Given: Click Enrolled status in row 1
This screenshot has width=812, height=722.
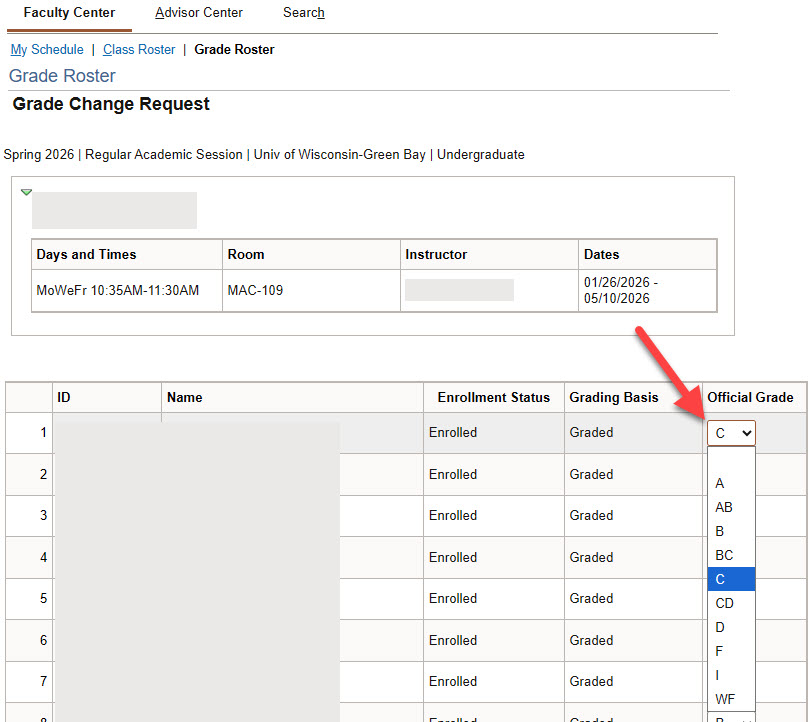Looking at the screenshot, I should click(x=453, y=432).
